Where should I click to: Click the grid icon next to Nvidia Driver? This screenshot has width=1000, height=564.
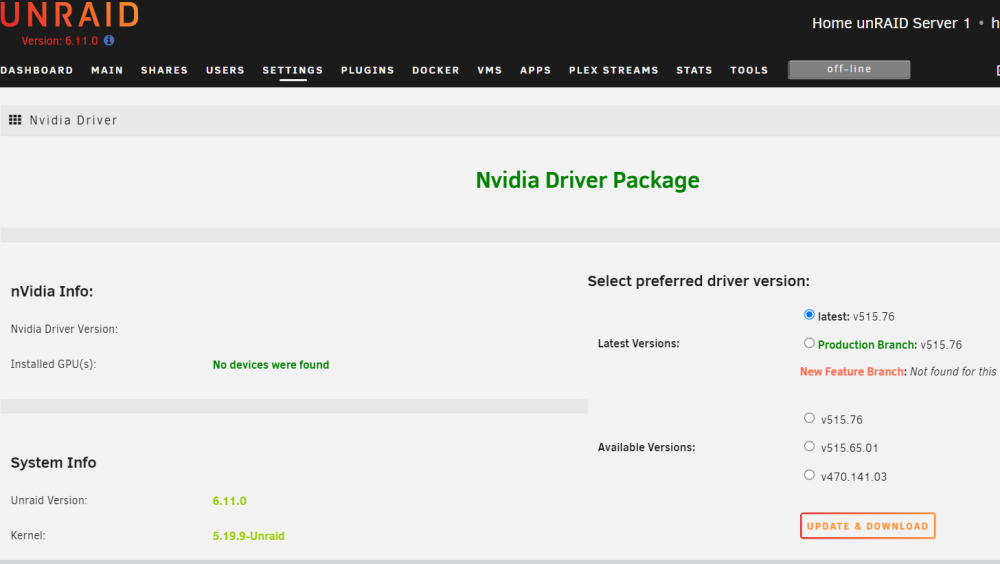pyautogui.click(x=15, y=120)
